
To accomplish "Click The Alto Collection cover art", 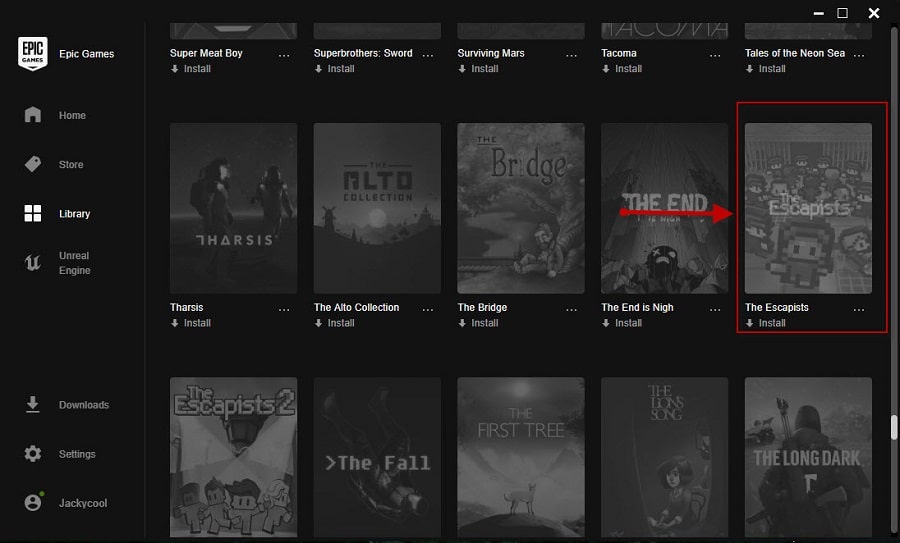I will pos(377,208).
